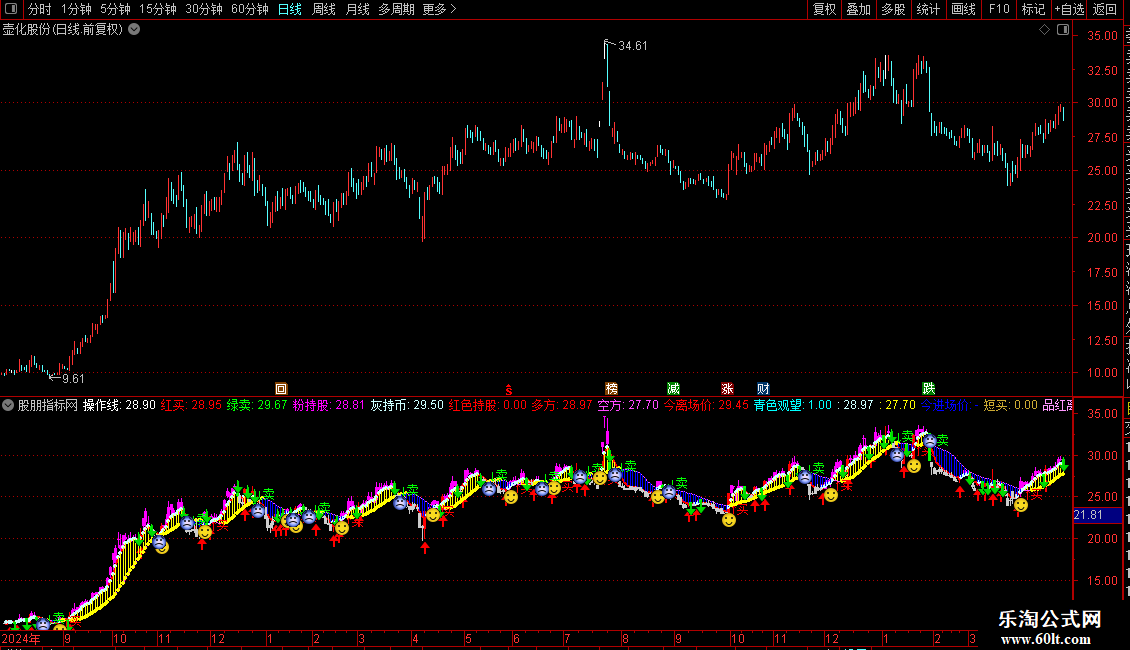Open the 多股 multi-stock view
Image resolution: width=1130 pixels, height=650 pixels.
coord(893,9)
